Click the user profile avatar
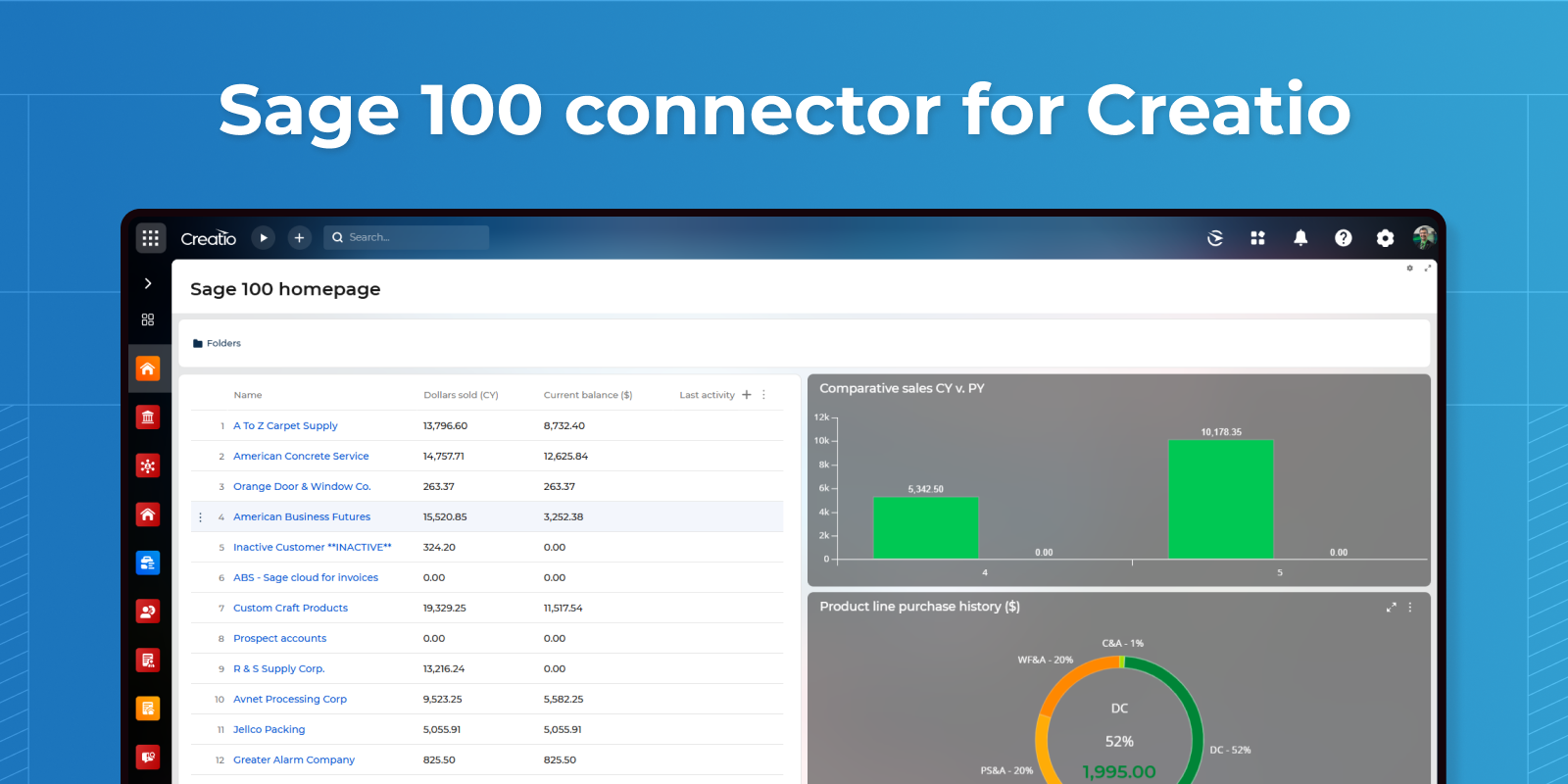This screenshot has height=784, width=1568. click(1424, 237)
